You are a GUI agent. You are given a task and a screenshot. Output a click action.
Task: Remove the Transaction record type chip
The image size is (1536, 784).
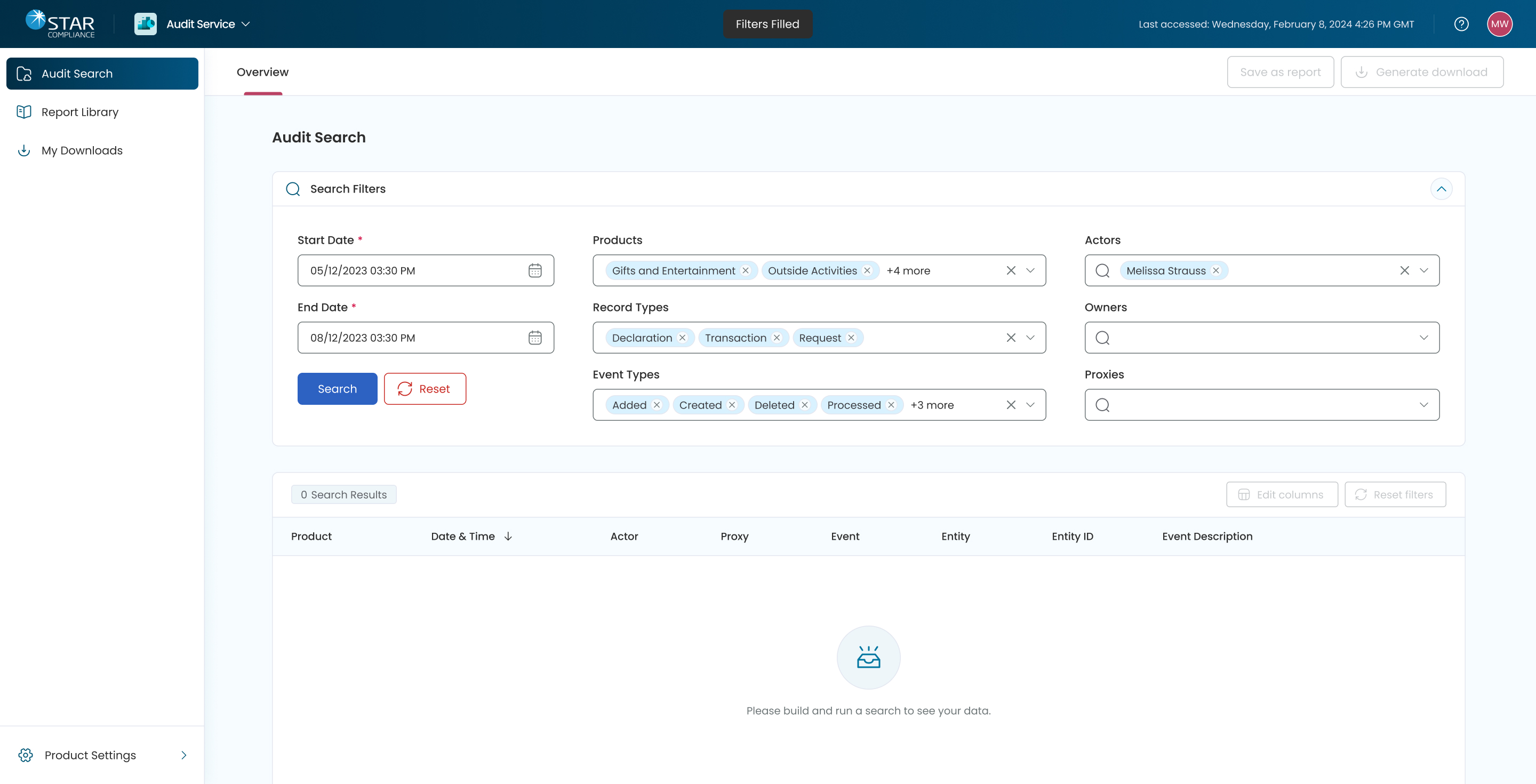tap(777, 338)
